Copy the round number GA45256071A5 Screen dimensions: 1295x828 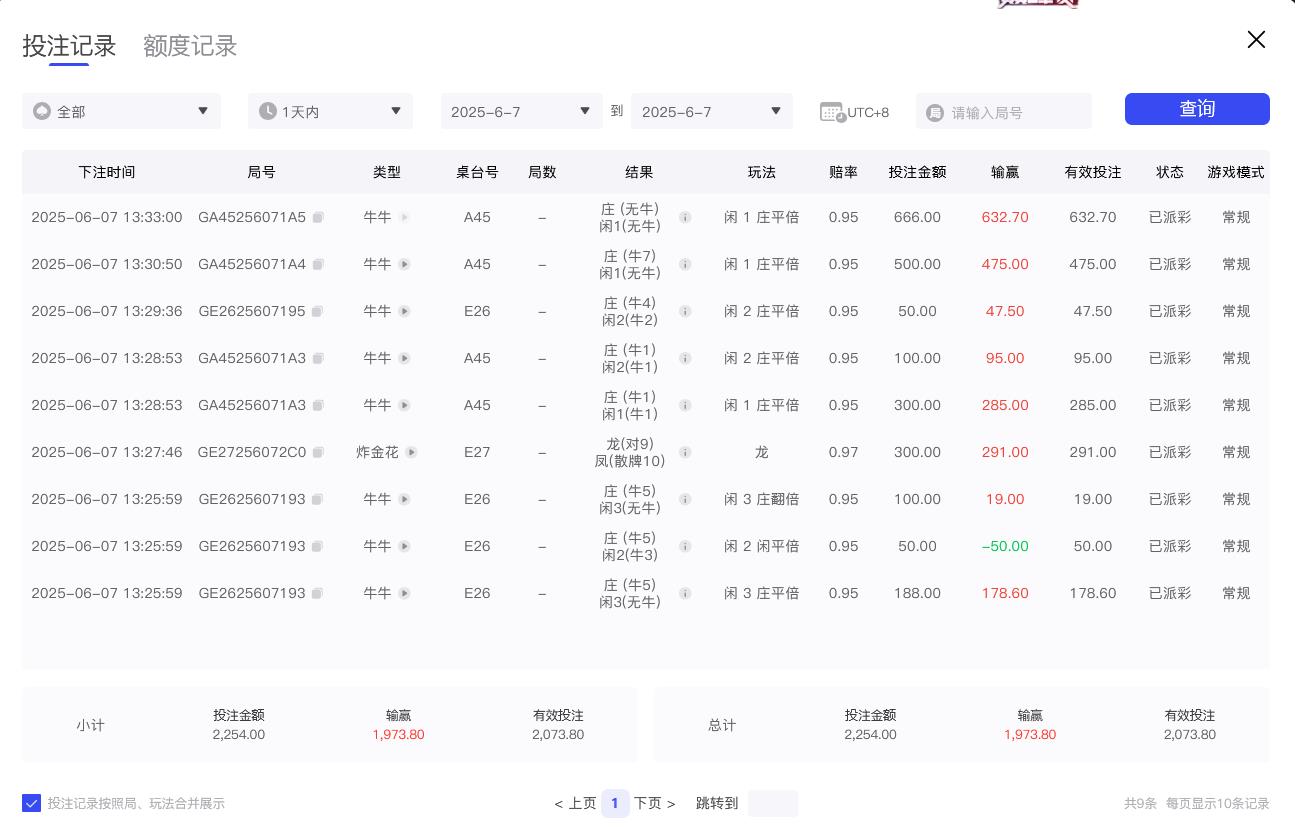click(318, 217)
